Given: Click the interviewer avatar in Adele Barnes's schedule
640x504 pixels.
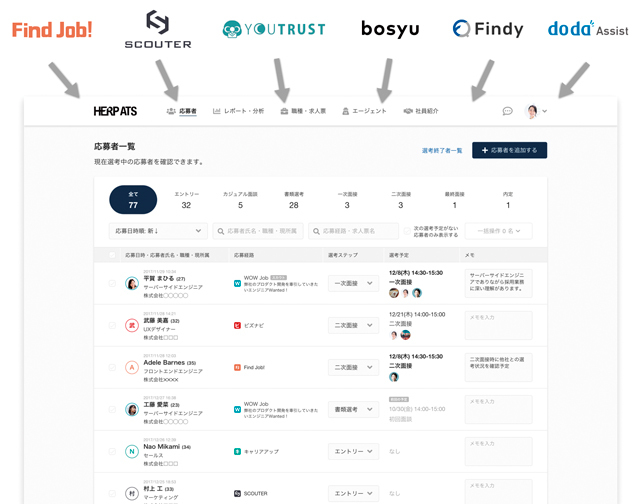Looking at the screenshot, I should pyautogui.click(x=394, y=377).
